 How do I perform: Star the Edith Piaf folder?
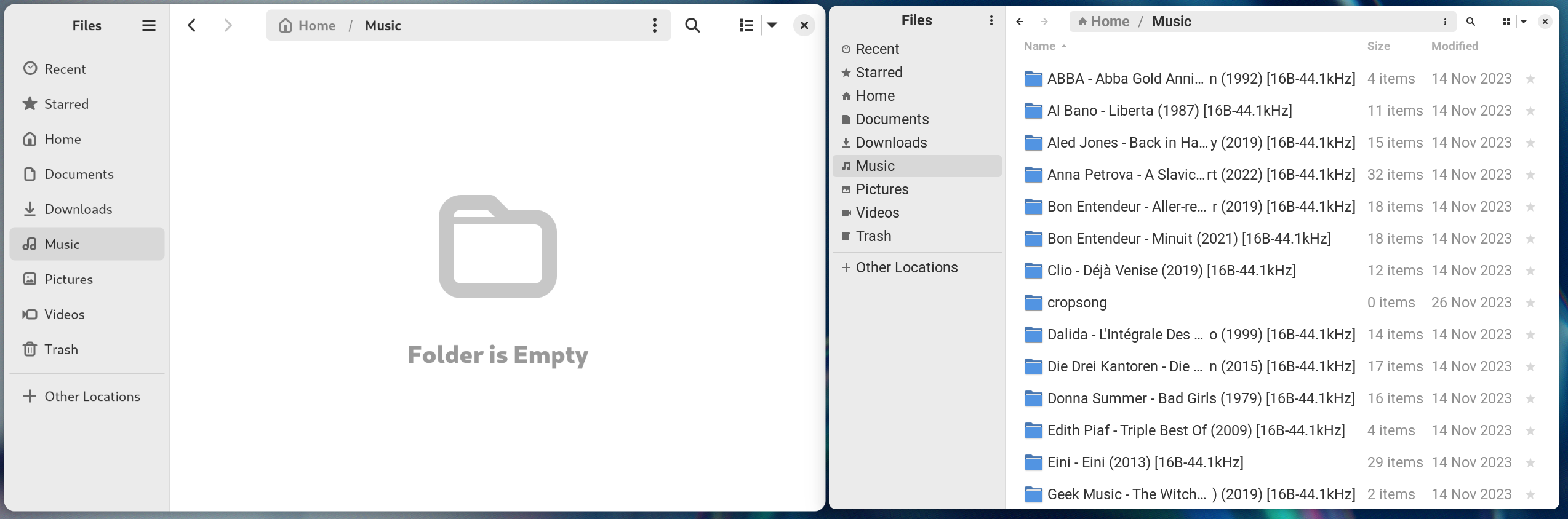(1530, 430)
